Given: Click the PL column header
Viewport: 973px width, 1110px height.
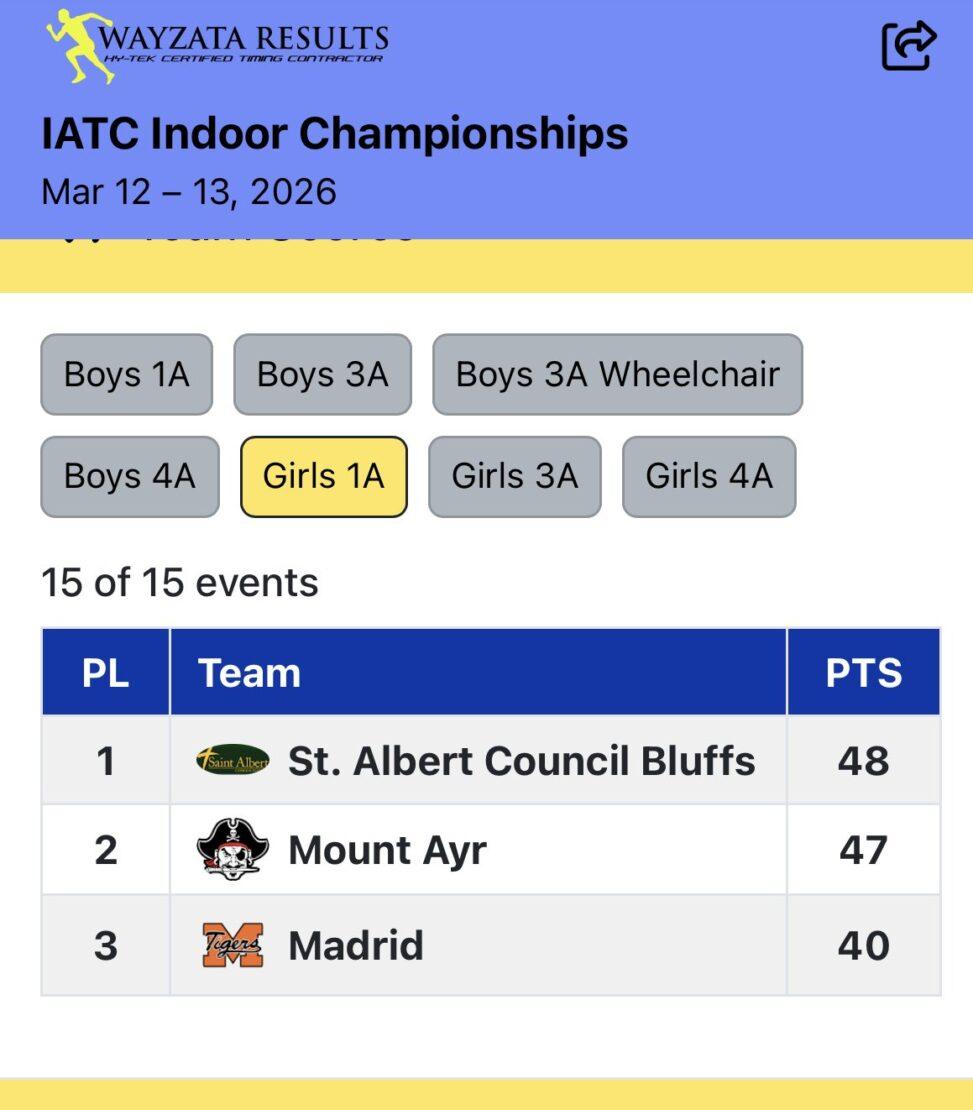Looking at the screenshot, I should 105,673.
